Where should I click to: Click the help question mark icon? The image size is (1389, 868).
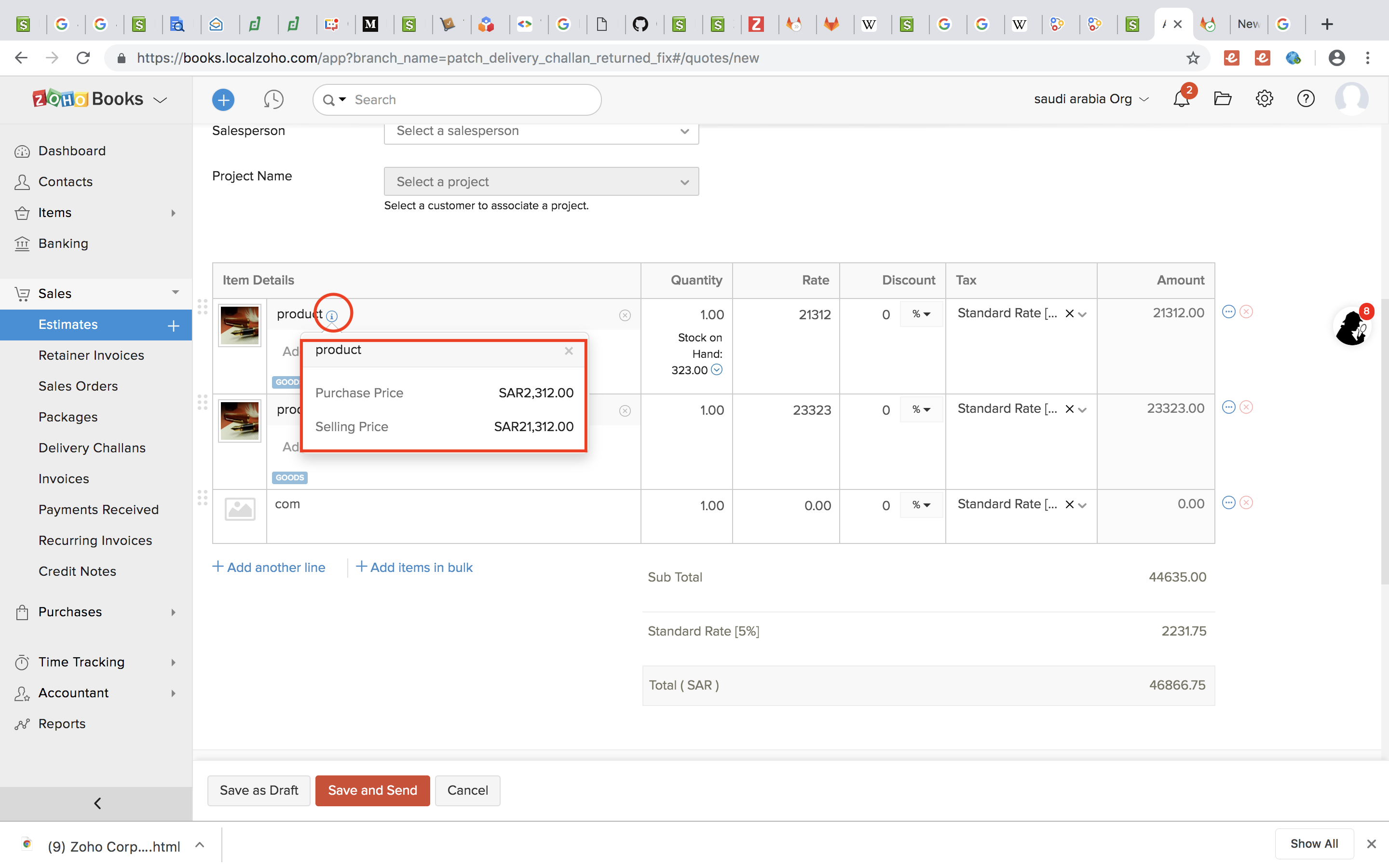pyautogui.click(x=1305, y=99)
